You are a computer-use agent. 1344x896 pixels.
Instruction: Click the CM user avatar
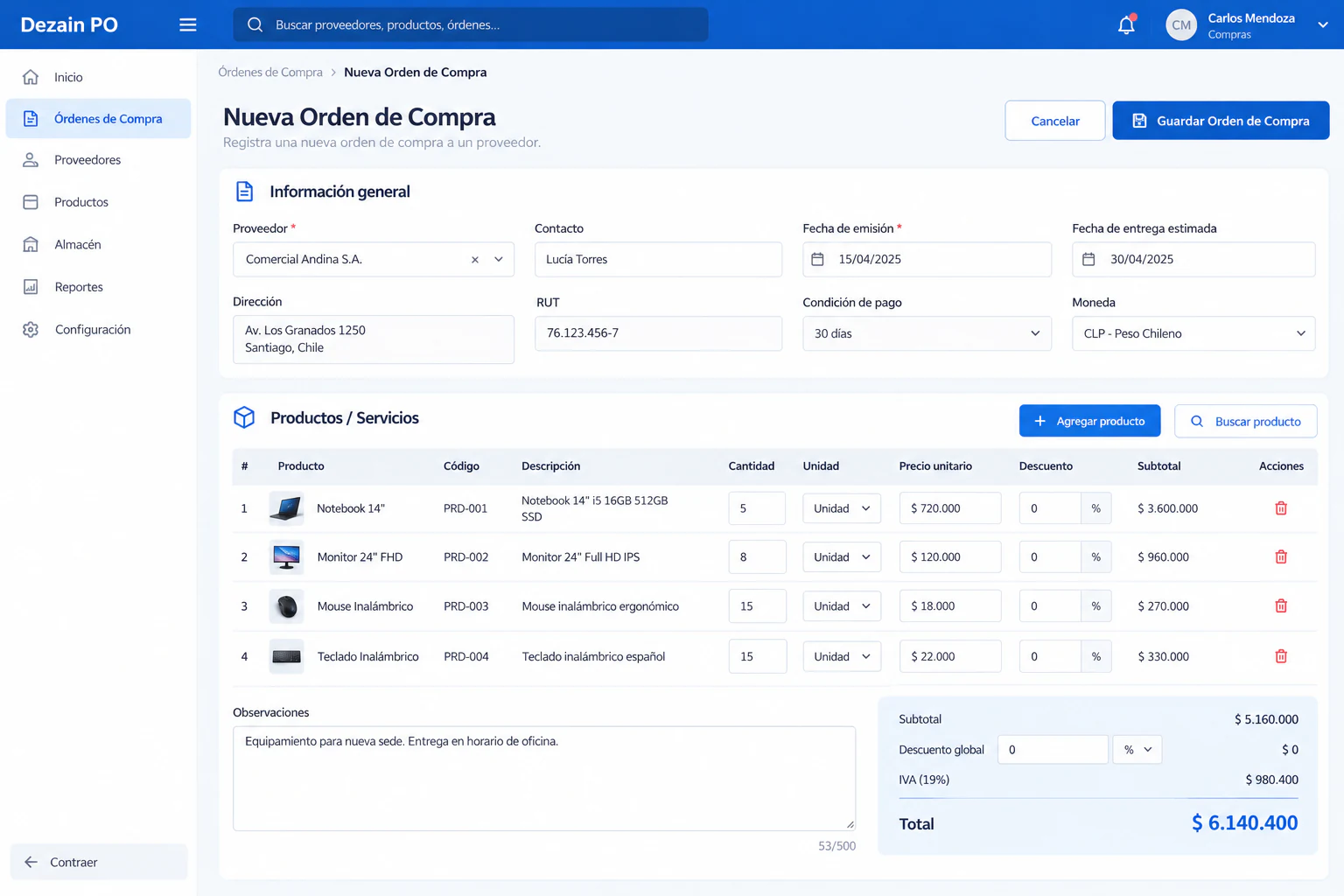click(x=1181, y=25)
